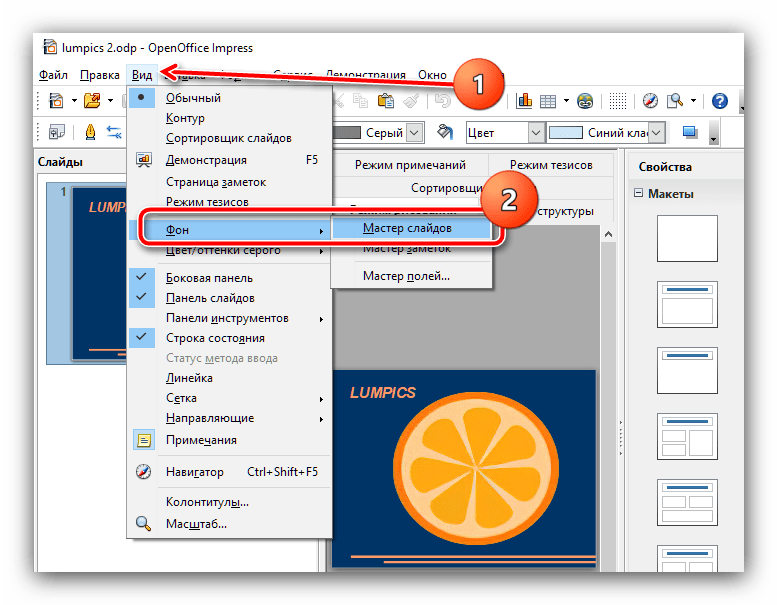Click the Format paintbrush icon
777x605 pixels.
pos(412,101)
